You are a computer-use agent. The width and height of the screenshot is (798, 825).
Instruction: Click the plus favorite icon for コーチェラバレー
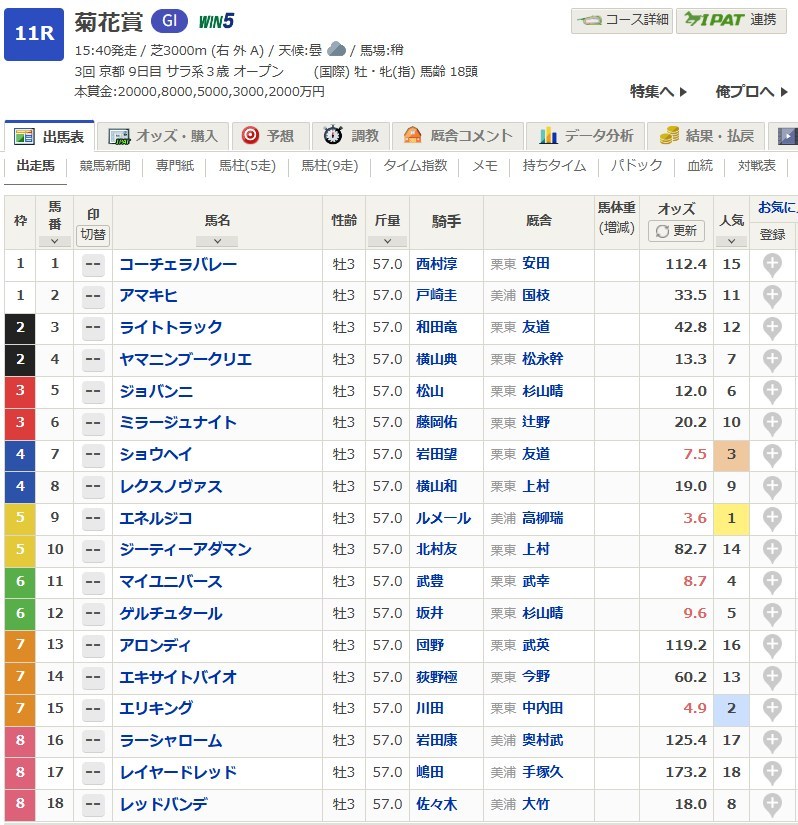coord(772,264)
